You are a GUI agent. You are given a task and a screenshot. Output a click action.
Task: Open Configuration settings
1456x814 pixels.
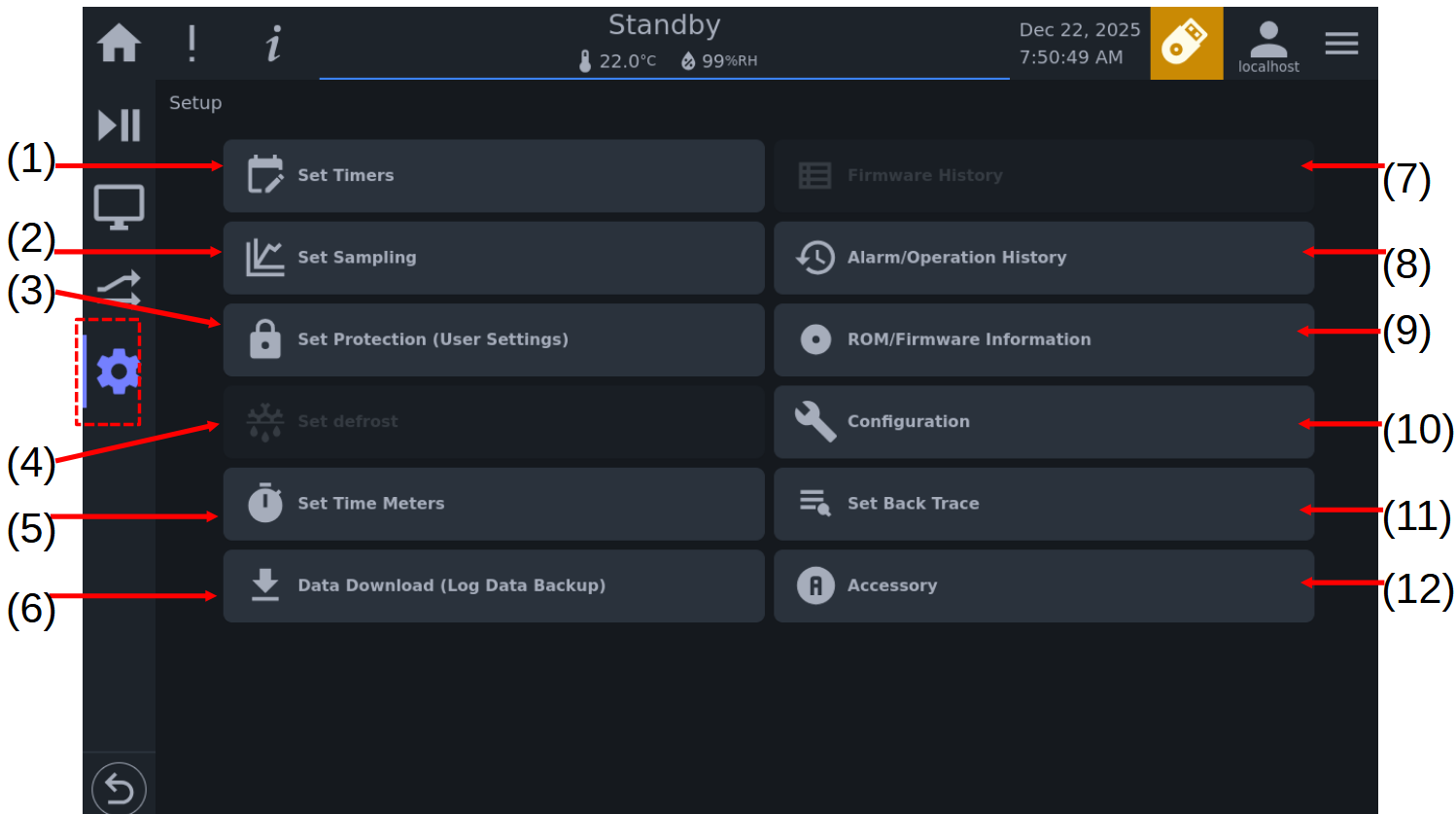[1044, 422]
